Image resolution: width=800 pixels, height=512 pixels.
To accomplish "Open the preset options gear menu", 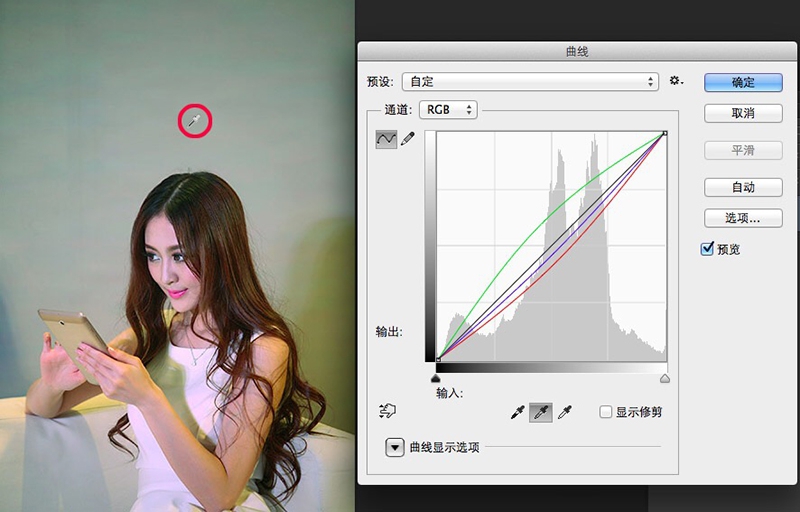I will [677, 81].
